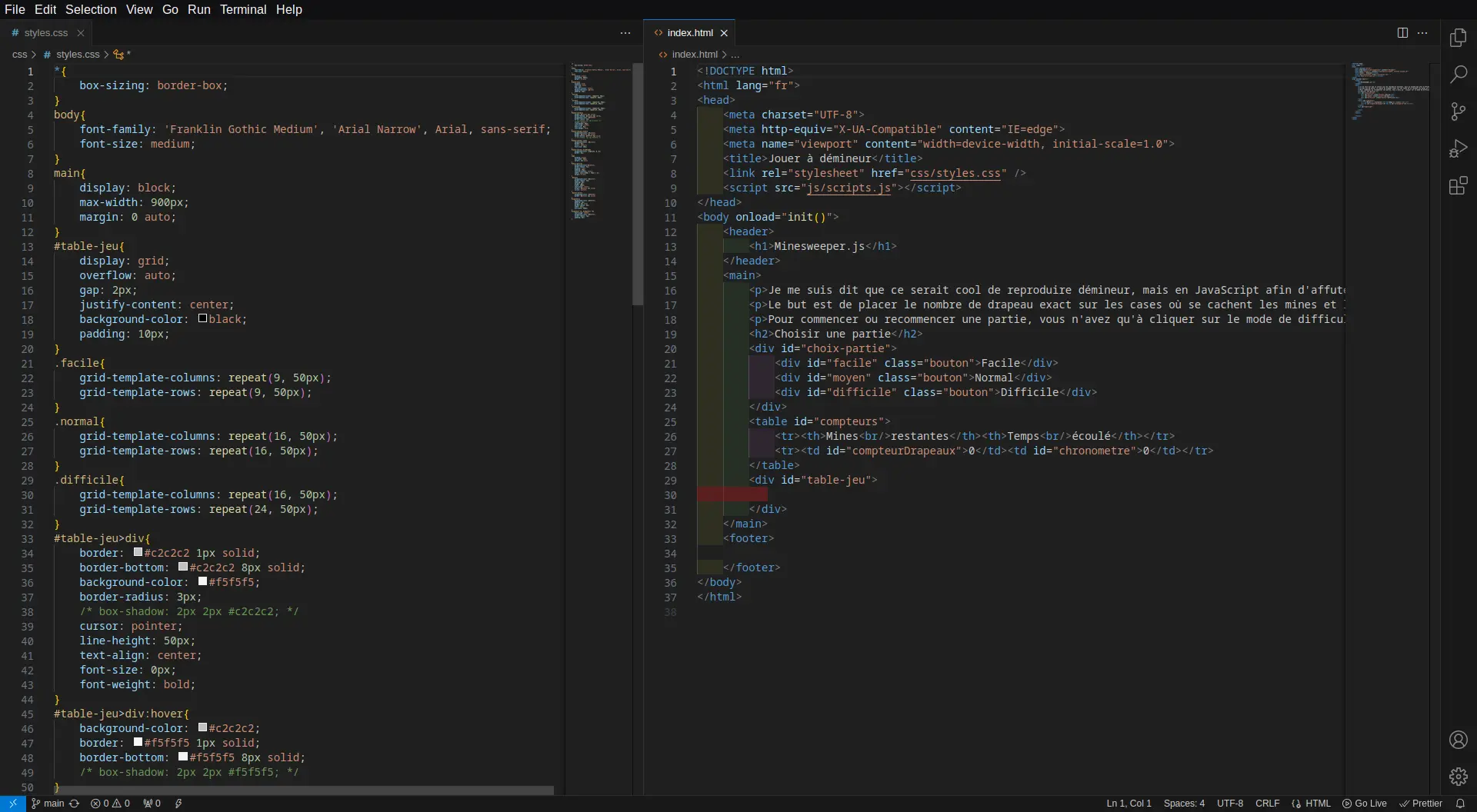
Task: Open the Manage gear icon
Action: point(1458,777)
